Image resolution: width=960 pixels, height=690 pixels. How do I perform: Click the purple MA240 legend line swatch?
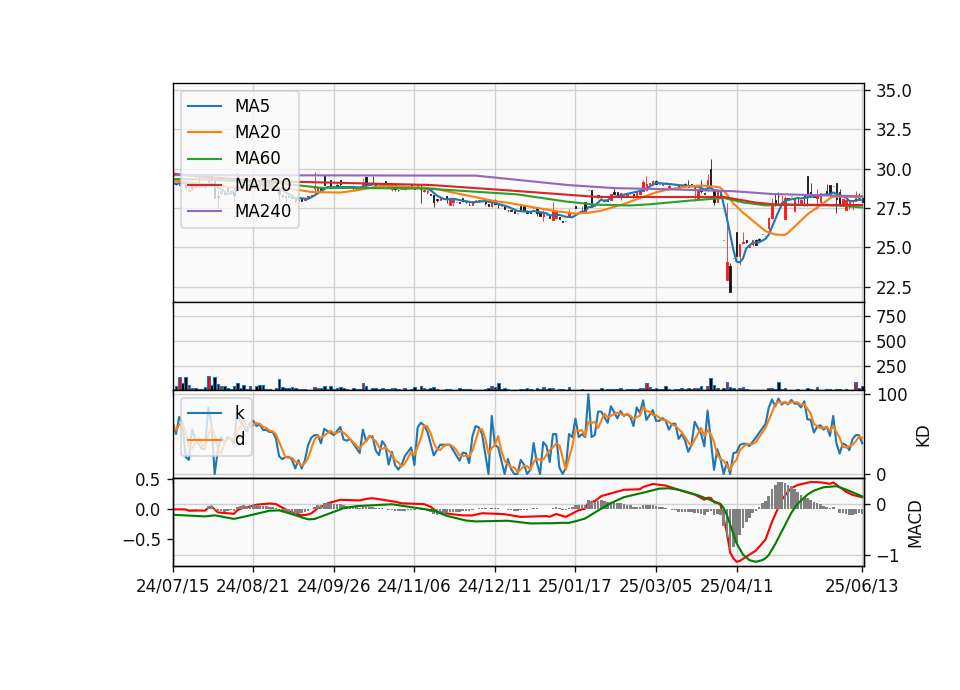coord(204,211)
